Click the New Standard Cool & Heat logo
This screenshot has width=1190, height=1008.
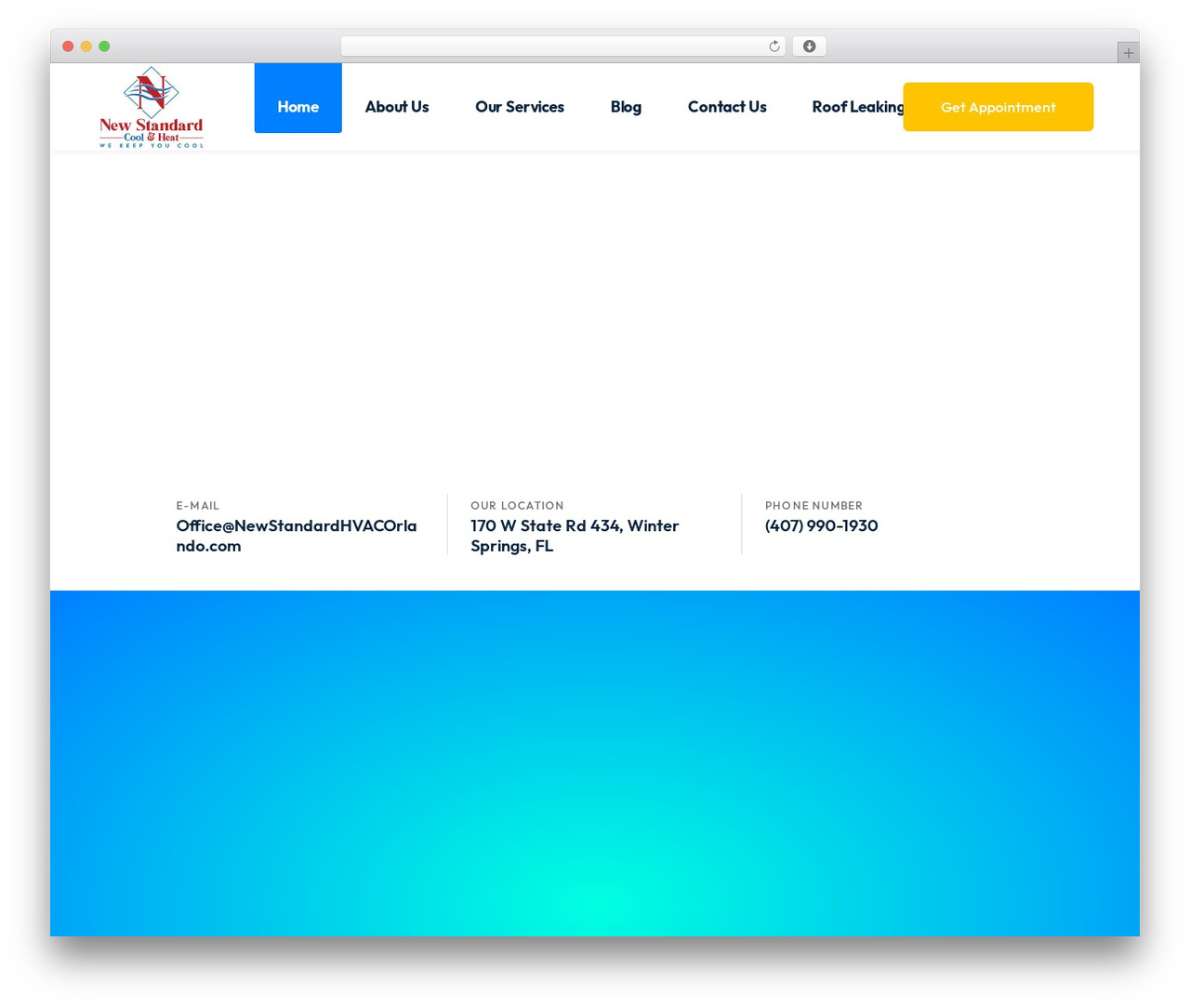[x=152, y=107]
